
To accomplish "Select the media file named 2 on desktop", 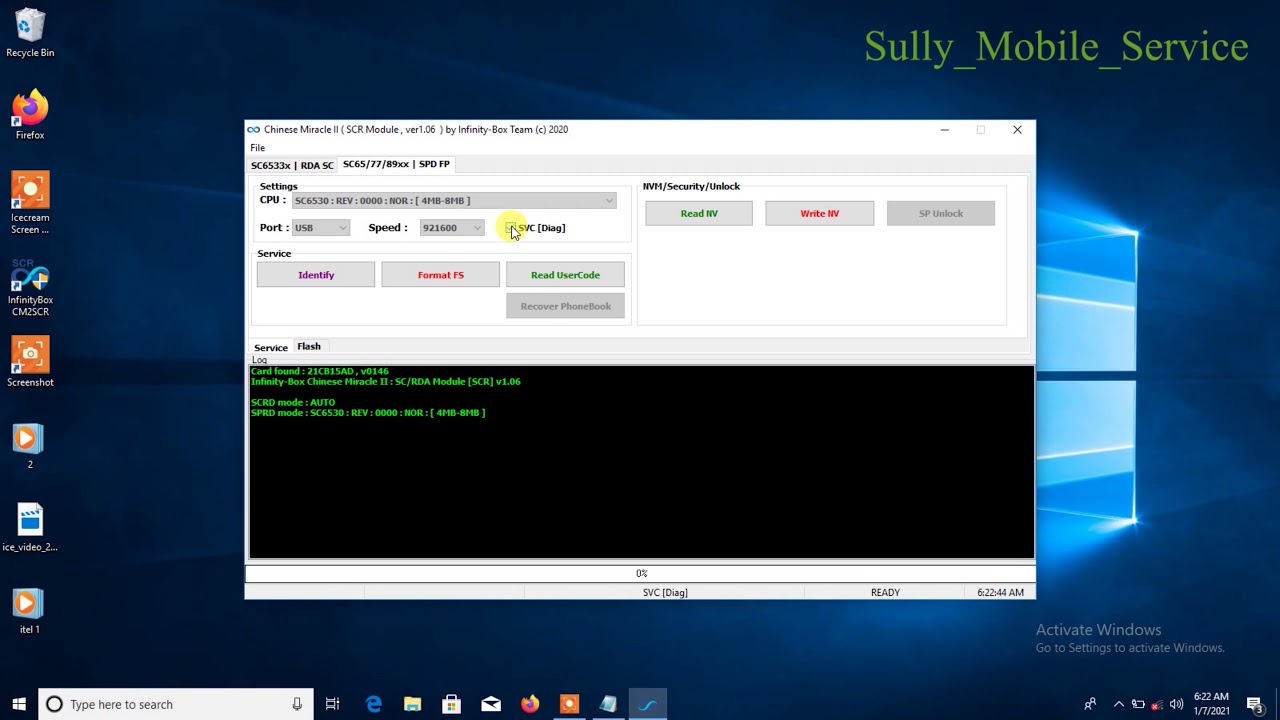I will point(30,445).
